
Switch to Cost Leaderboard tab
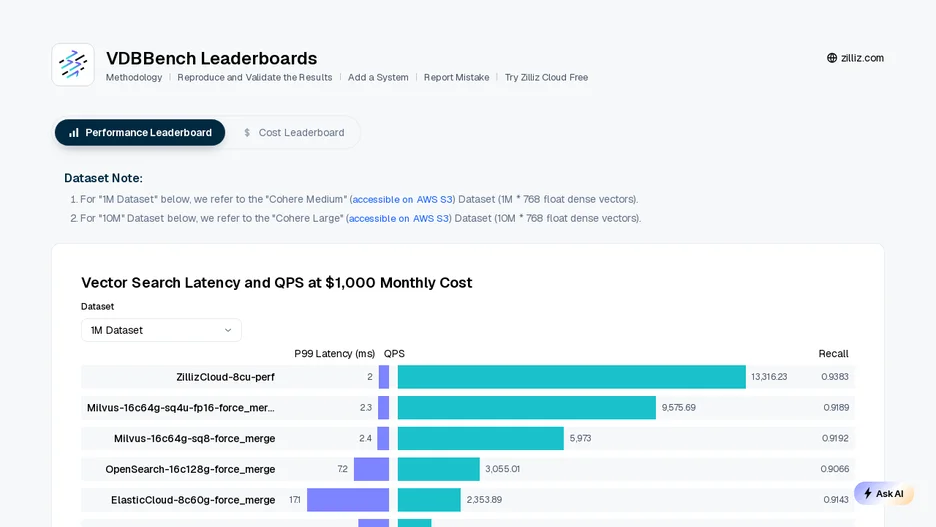[294, 132]
